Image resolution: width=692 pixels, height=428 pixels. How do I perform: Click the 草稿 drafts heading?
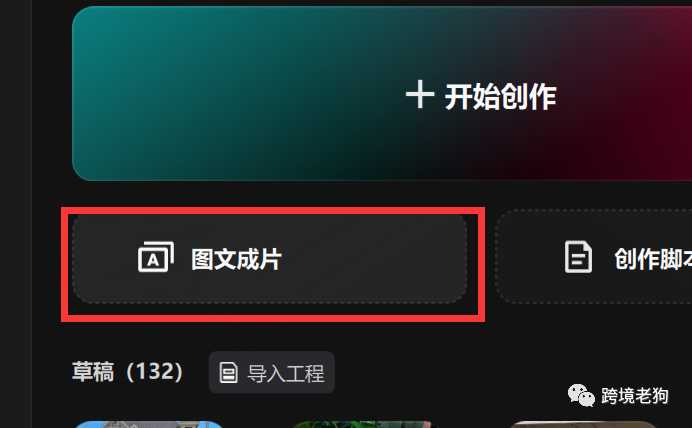(93, 372)
